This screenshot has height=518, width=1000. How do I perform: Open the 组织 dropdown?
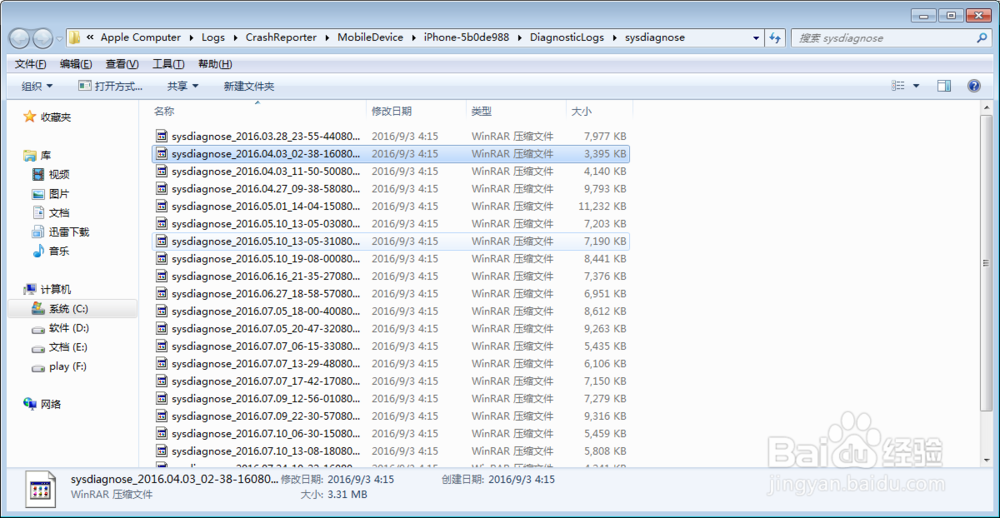tap(37, 86)
